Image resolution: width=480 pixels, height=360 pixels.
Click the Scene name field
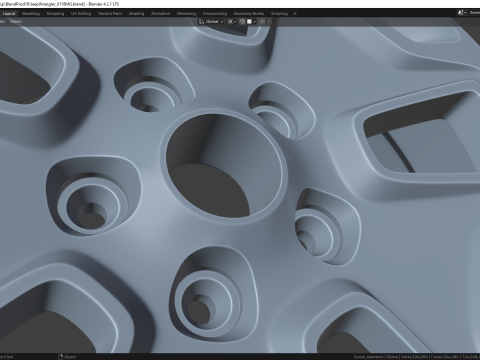pos(474,13)
